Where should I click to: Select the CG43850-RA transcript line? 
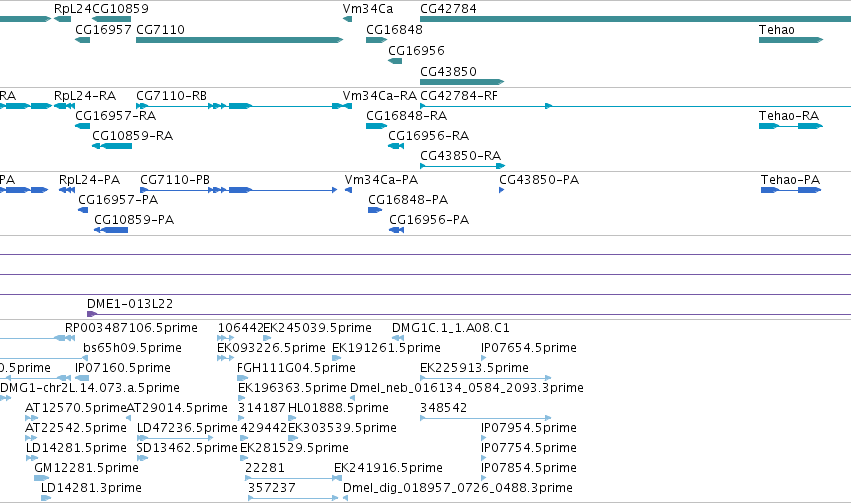[462, 166]
